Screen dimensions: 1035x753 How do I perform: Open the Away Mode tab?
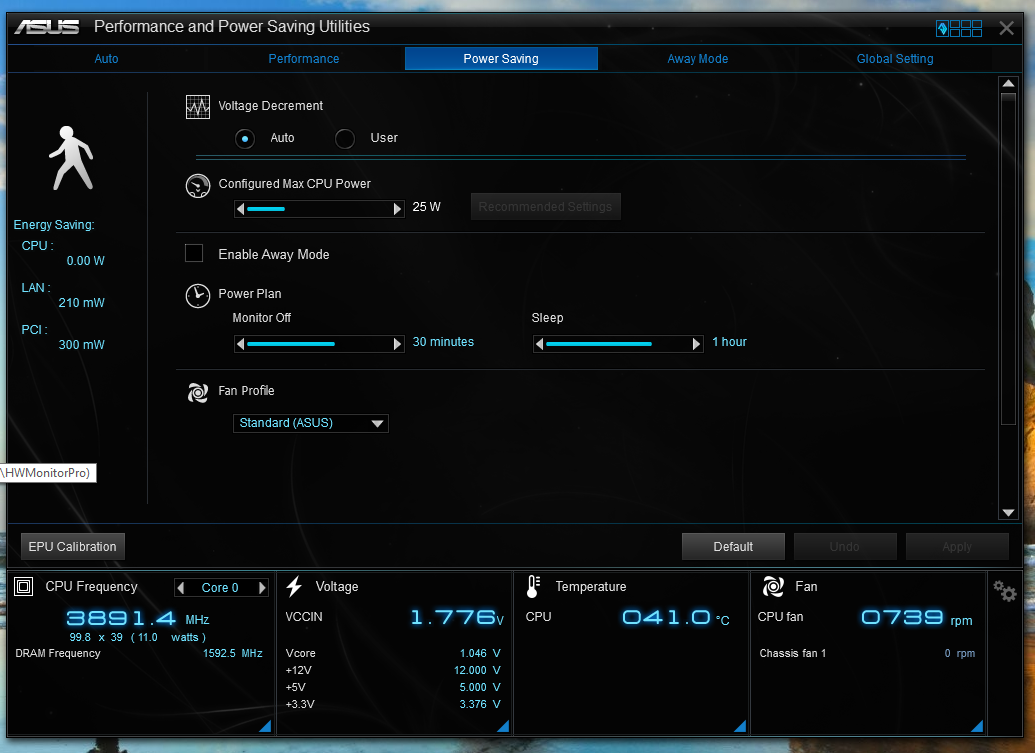point(698,59)
